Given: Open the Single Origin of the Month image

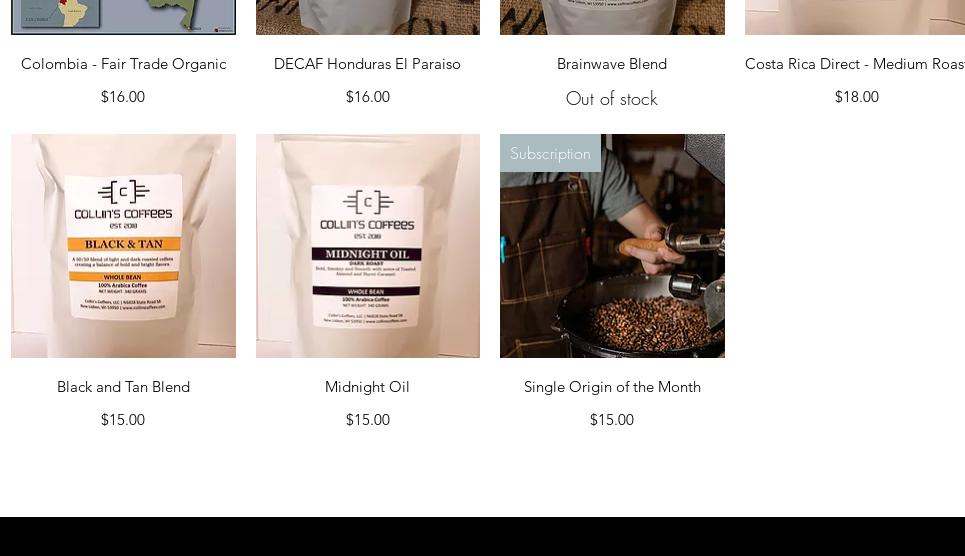Looking at the screenshot, I should point(612,246).
